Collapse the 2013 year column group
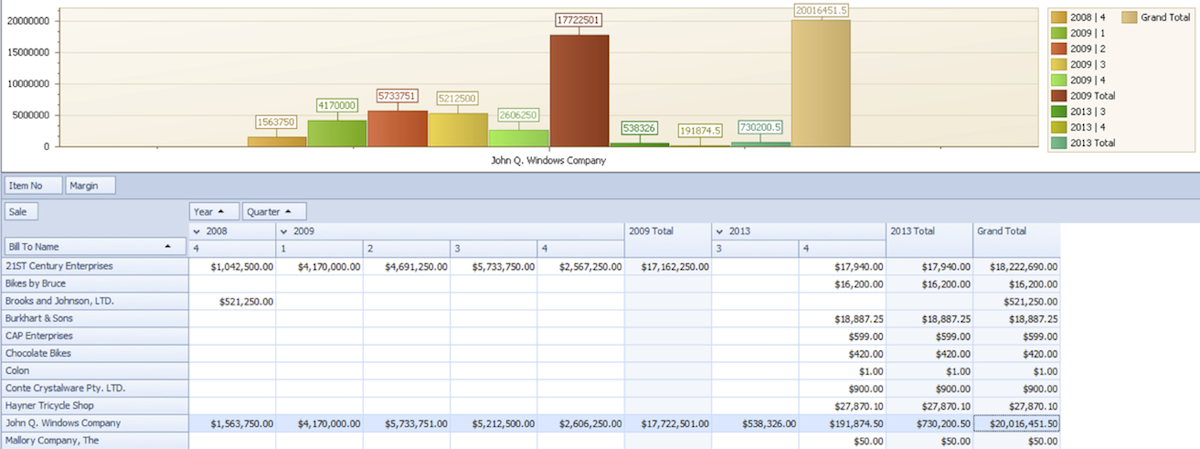1200x449 pixels. tap(720, 231)
